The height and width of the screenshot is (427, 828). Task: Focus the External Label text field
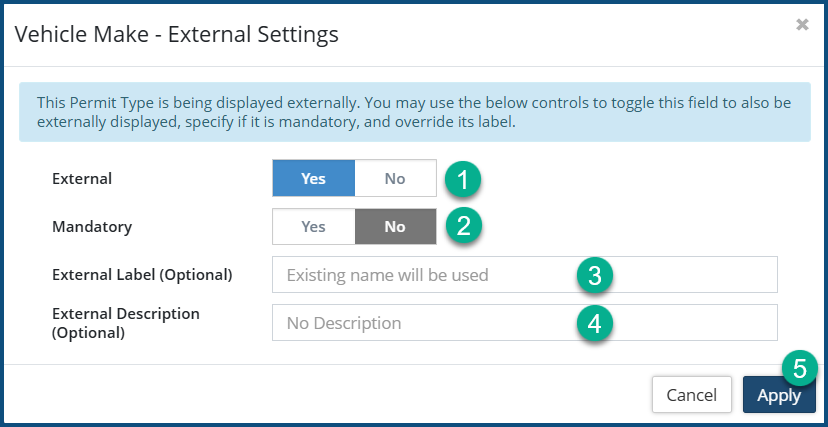(x=420, y=274)
